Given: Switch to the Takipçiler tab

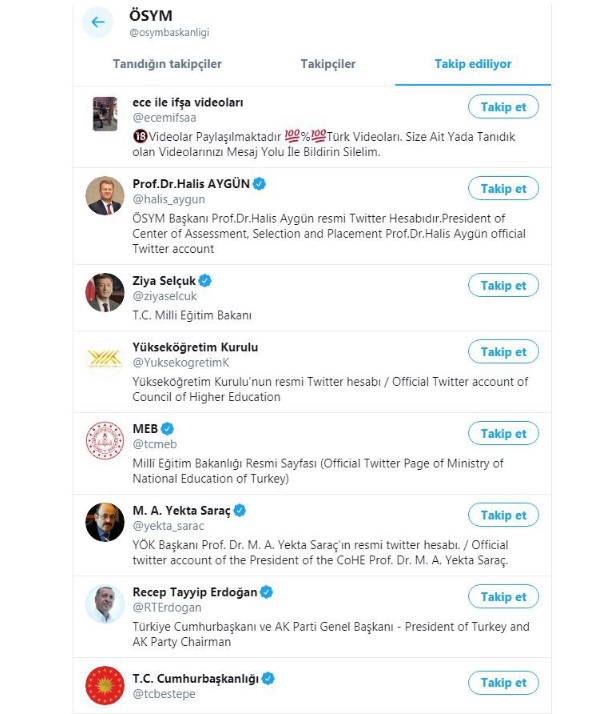Looking at the screenshot, I should (x=328, y=64).
